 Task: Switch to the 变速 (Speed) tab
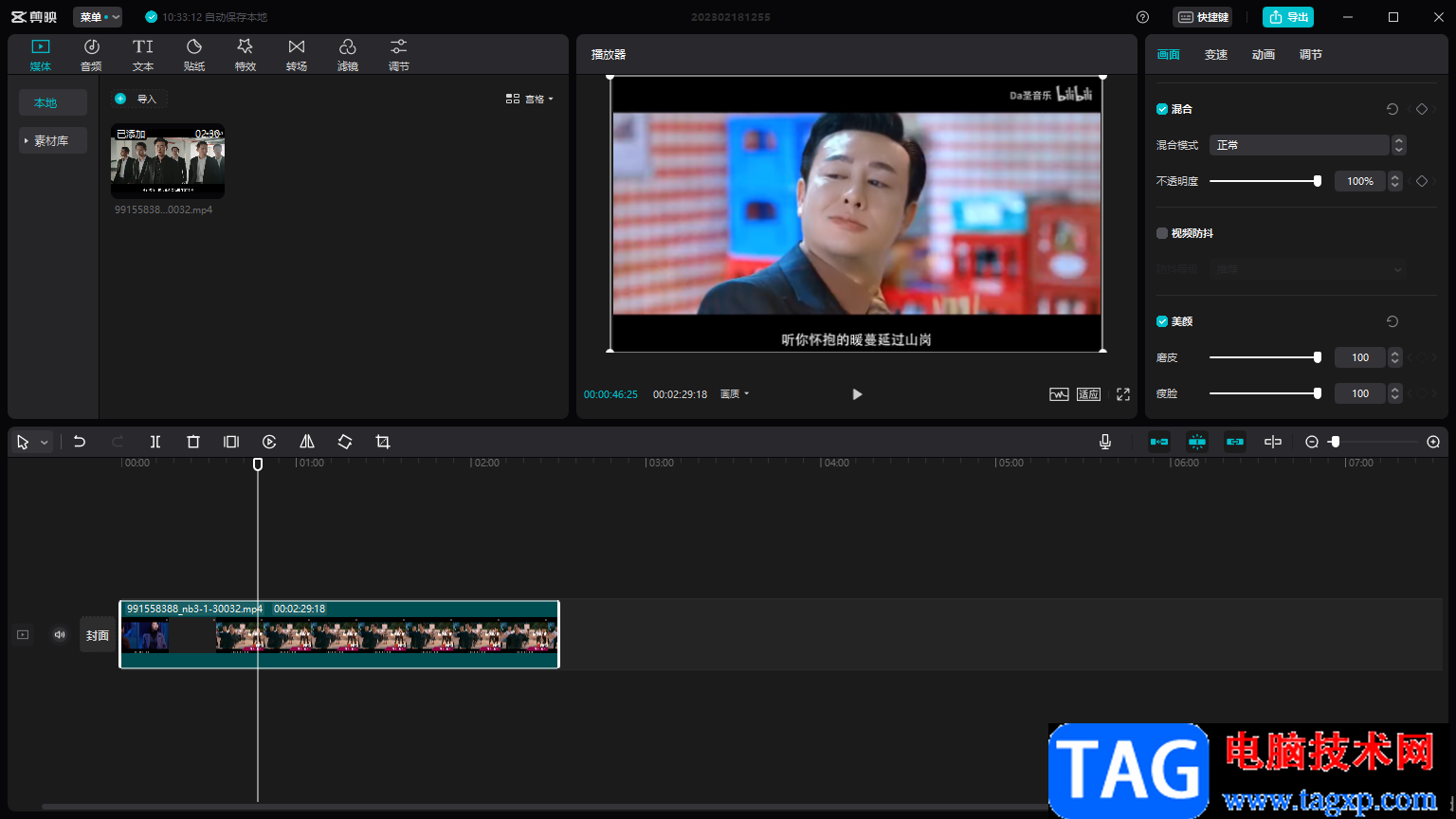tap(1216, 55)
